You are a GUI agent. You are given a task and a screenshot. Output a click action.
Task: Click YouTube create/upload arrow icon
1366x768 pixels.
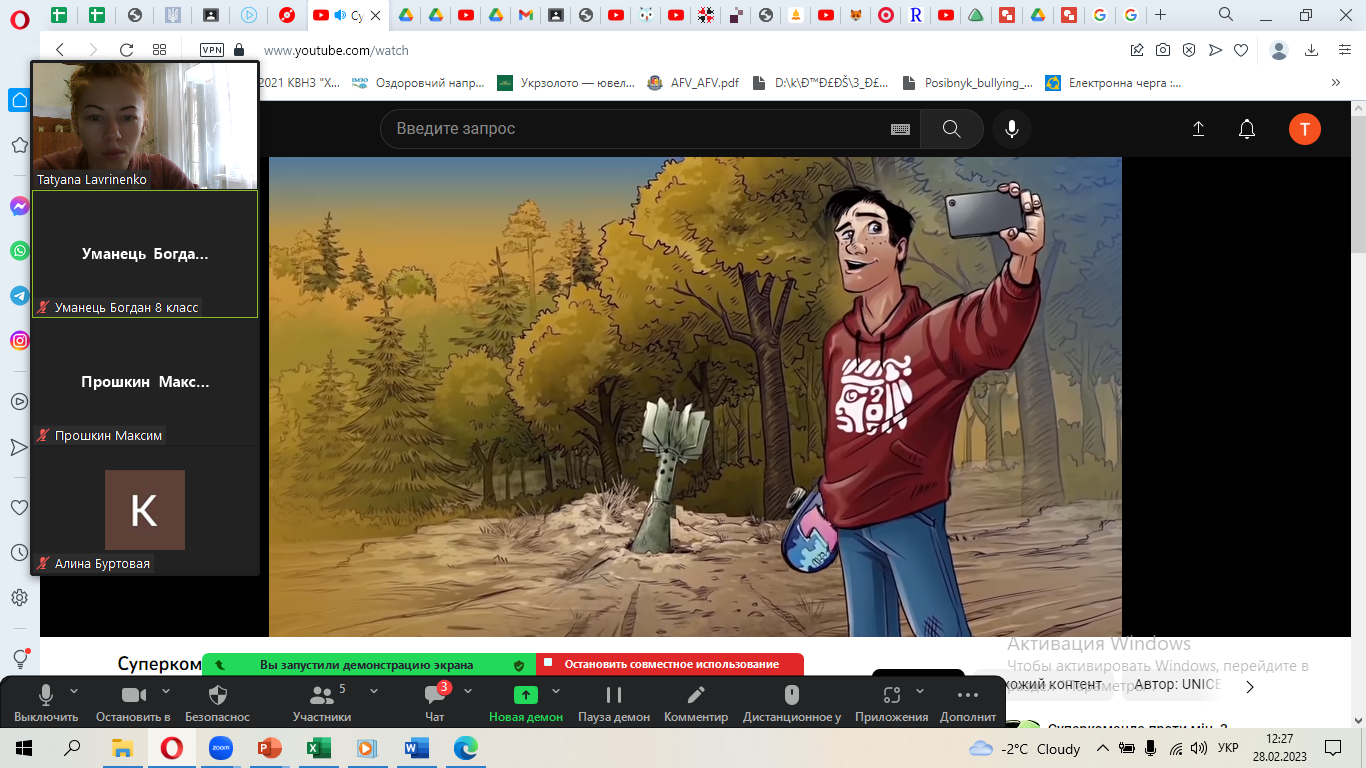point(1198,129)
